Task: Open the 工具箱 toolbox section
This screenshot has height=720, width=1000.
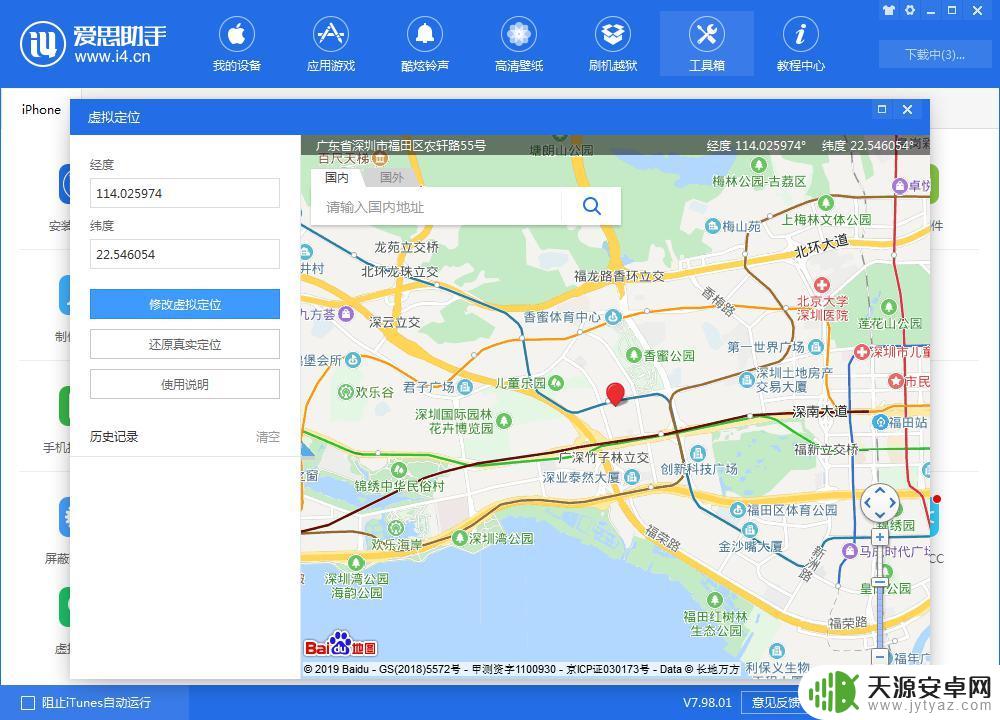Action: 707,45
